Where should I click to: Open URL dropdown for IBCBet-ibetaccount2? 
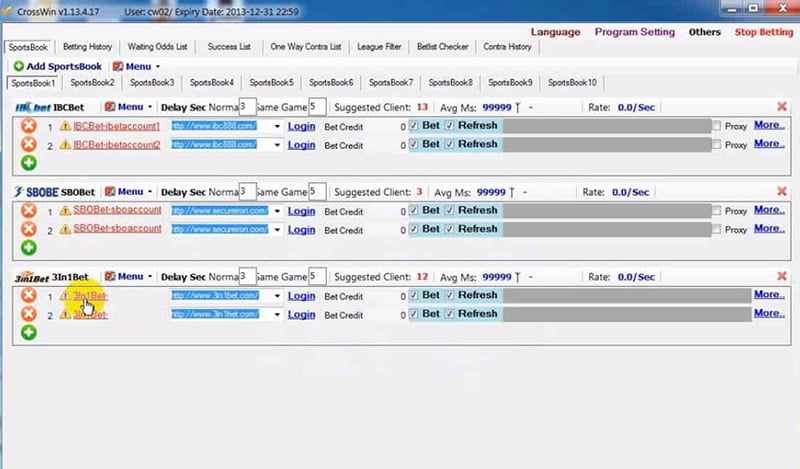[277, 145]
